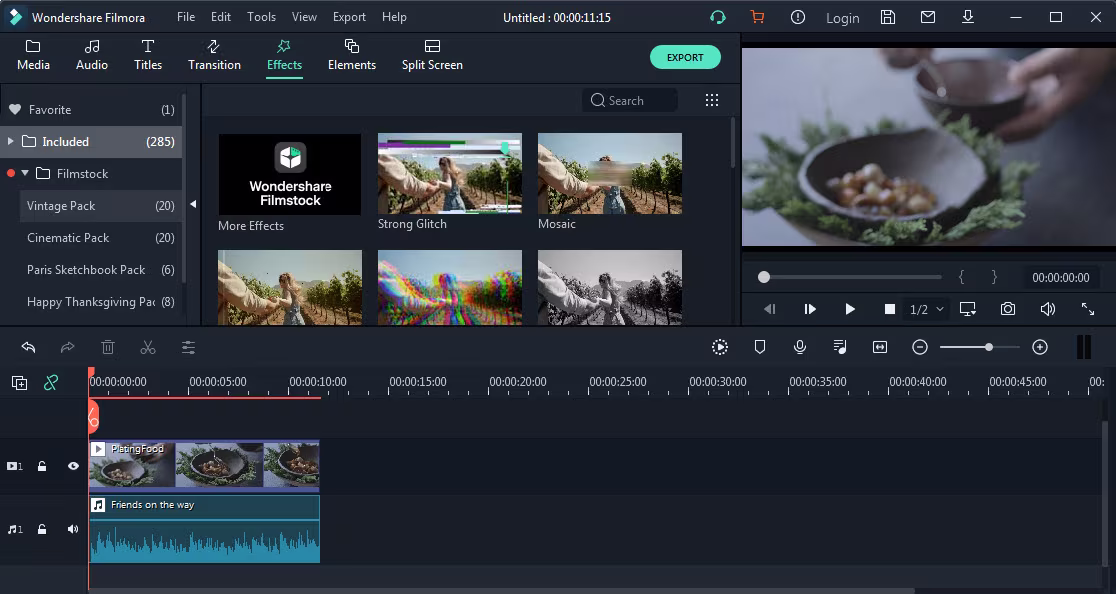Viewport: 1116px width, 594px height.
Task: Save the project with the floppy icon
Action: 888,17
